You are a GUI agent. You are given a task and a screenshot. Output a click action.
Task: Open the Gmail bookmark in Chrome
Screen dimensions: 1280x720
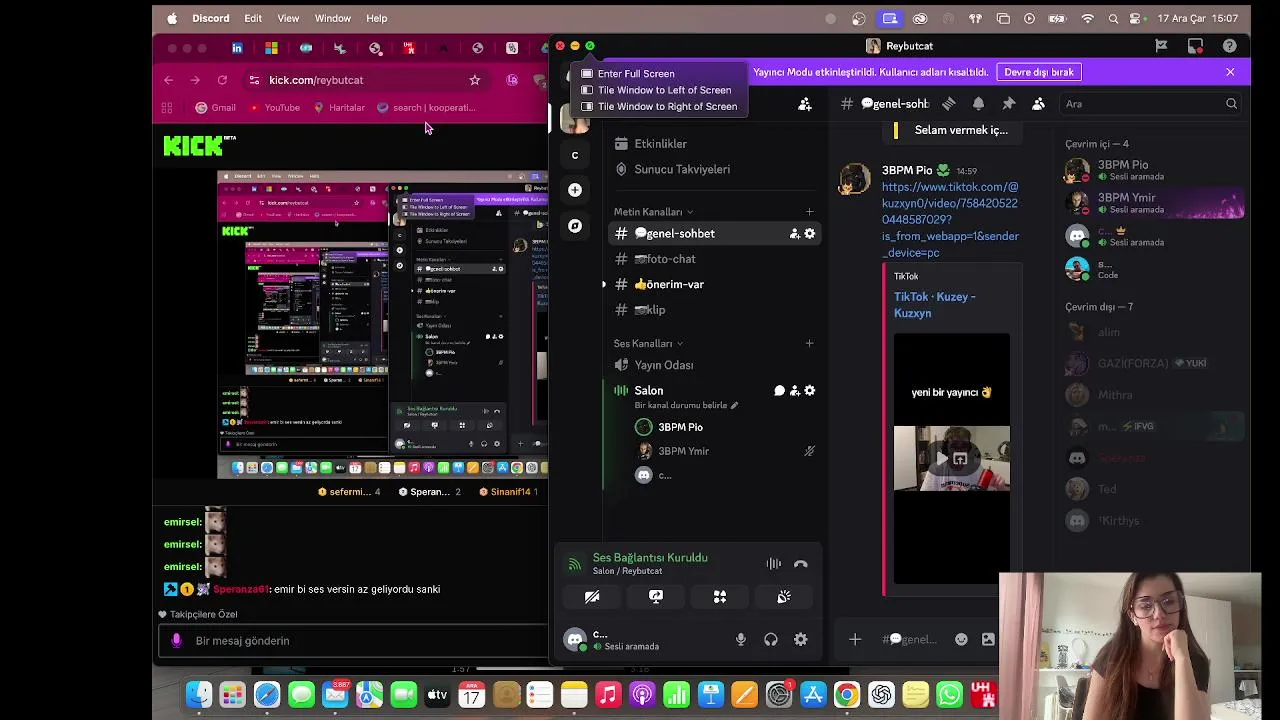pos(216,108)
